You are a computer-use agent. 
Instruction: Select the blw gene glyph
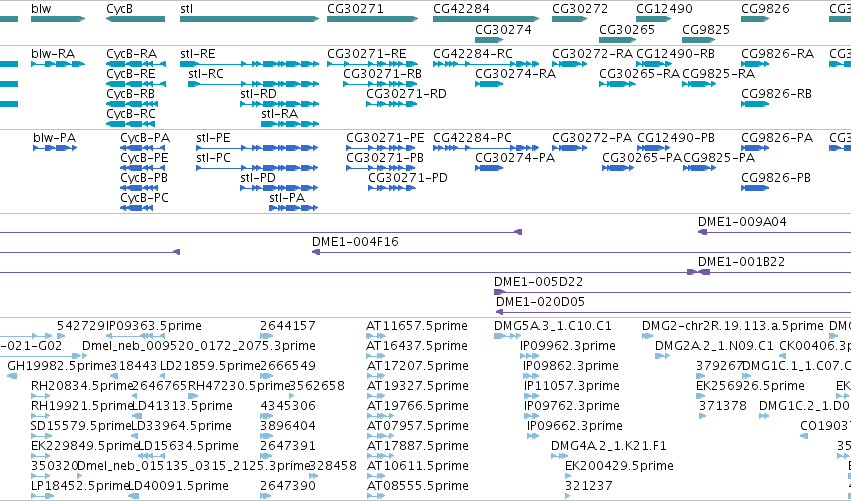point(58,19)
